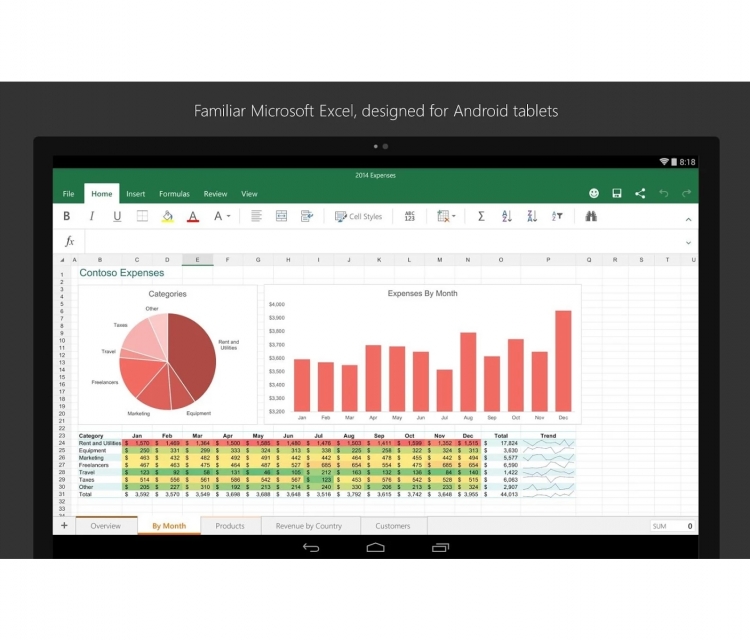Click the AutoSum sigma icon
The height and width of the screenshot is (640, 750).
point(481,216)
